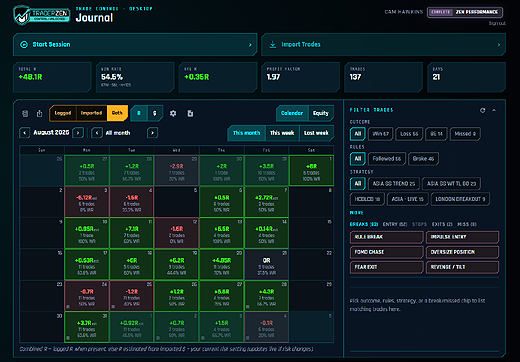Click note marker on the -0.1R day

pyautogui.click(x=248, y=338)
